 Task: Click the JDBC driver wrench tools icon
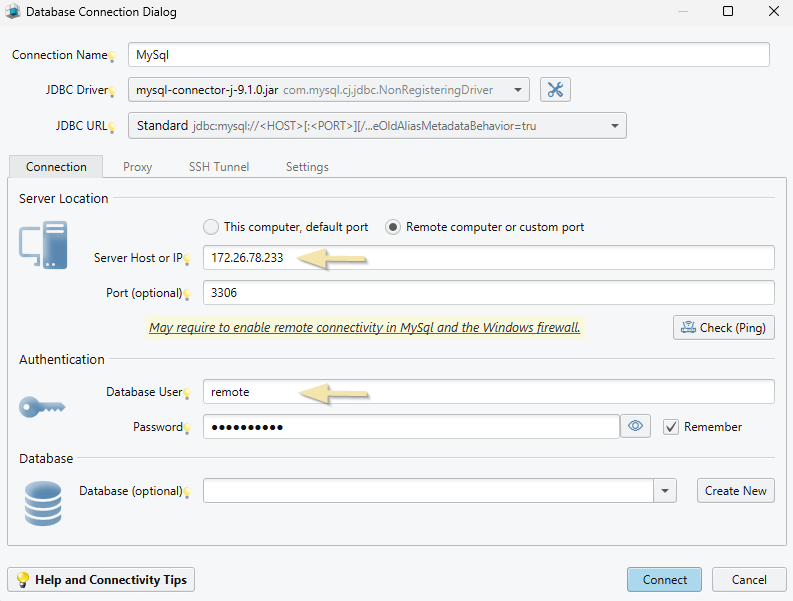[x=555, y=90]
